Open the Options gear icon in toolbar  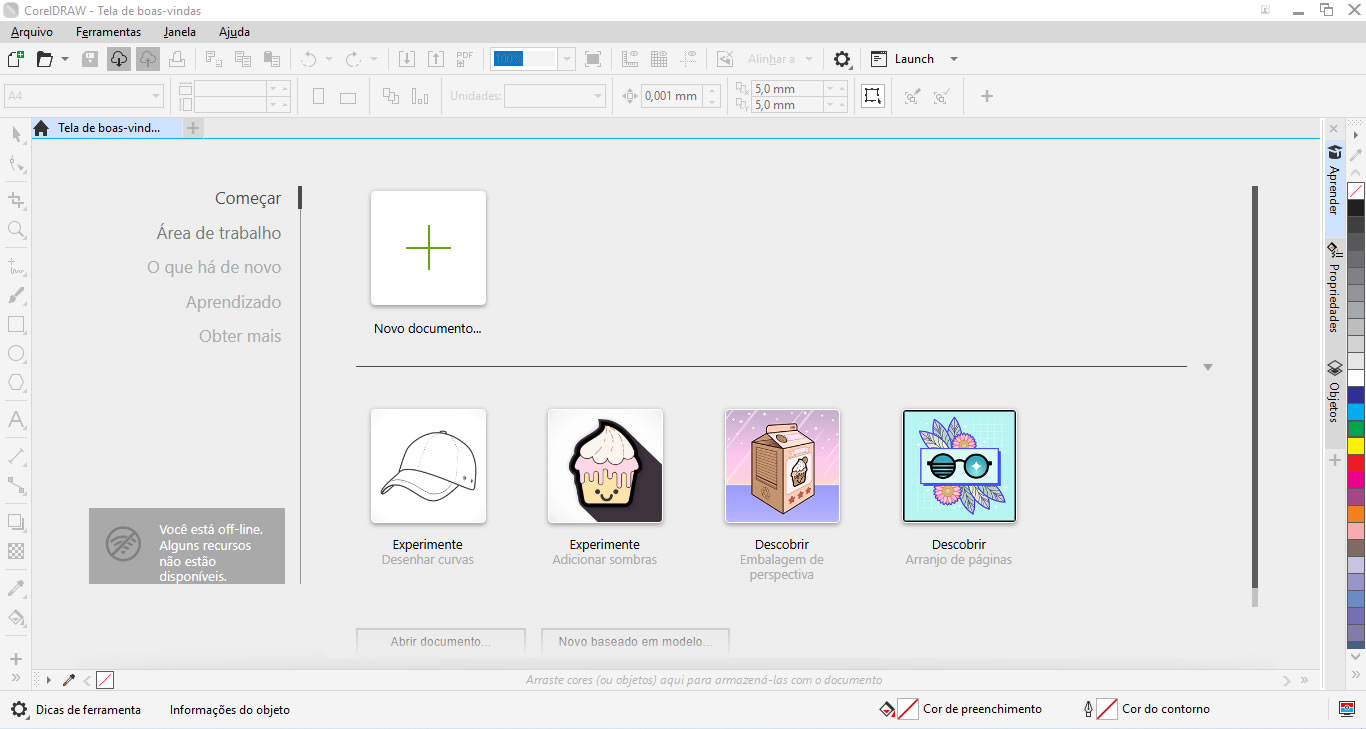point(842,59)
